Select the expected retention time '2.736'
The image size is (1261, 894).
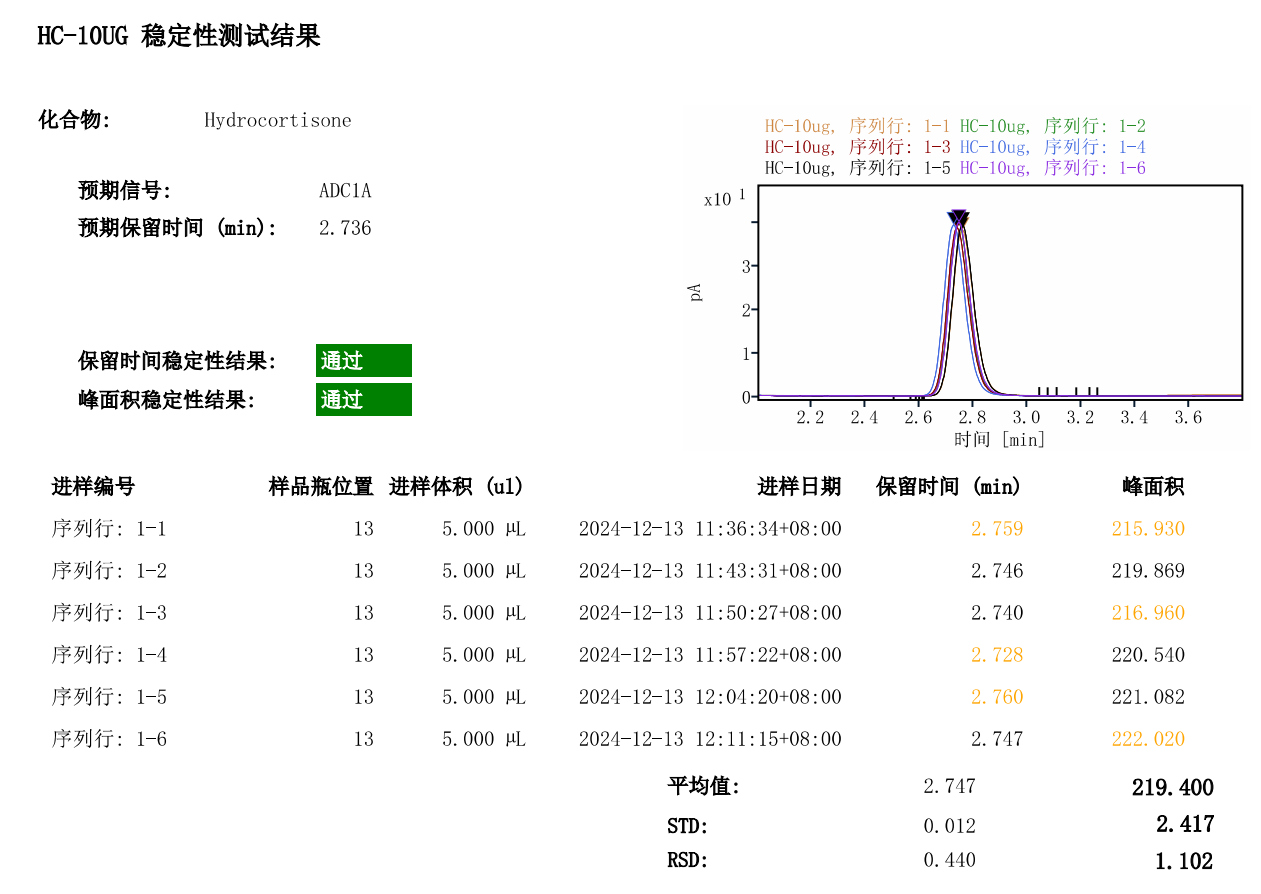coord(345,228)
